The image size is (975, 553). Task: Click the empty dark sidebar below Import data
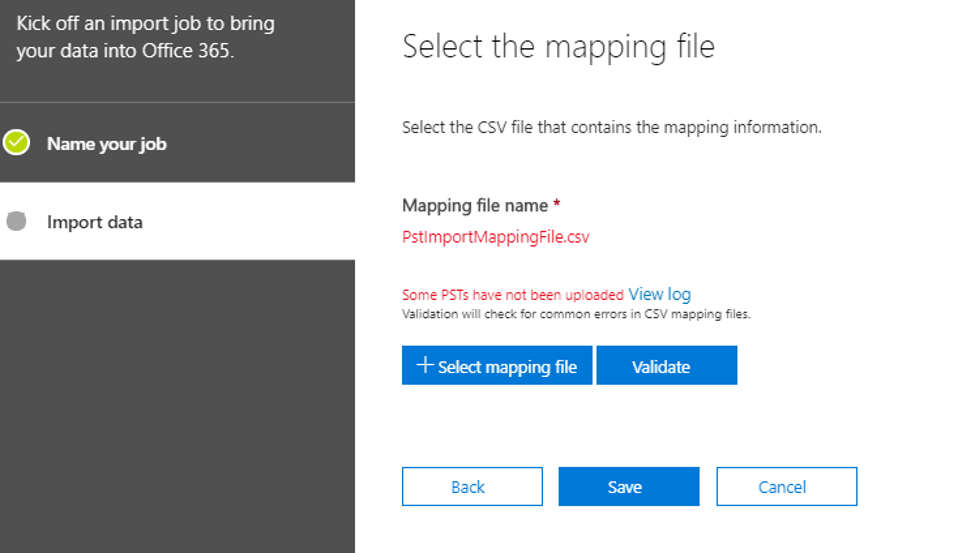[x=177, y=400]
